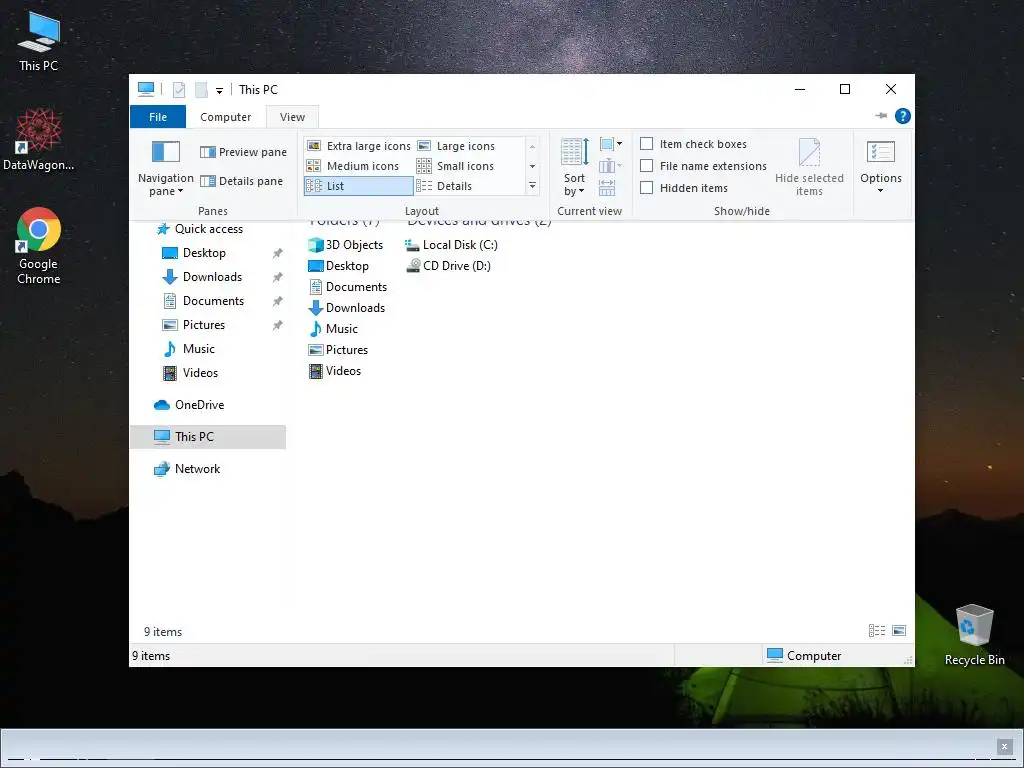Select Quick access in the navigation pane
The height and width of the screenshot is (768, 1024).
point(199,229)
